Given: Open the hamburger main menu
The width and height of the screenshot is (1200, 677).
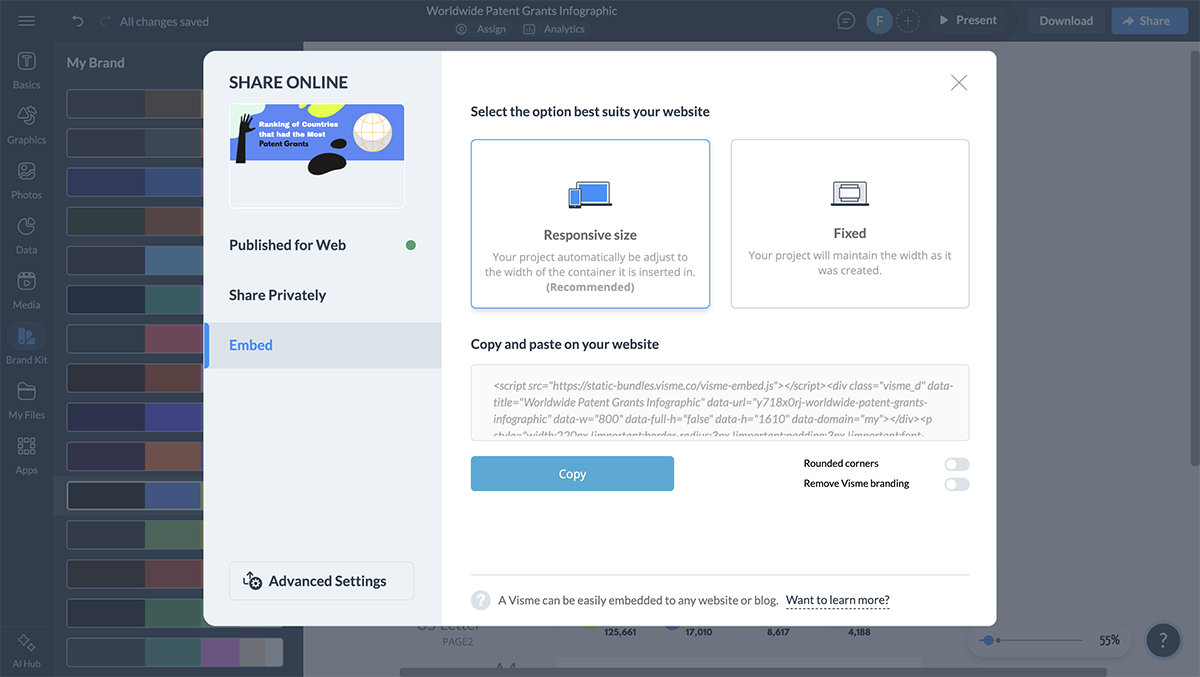Looking at the screenshot, I should click(x=27, y=21).
